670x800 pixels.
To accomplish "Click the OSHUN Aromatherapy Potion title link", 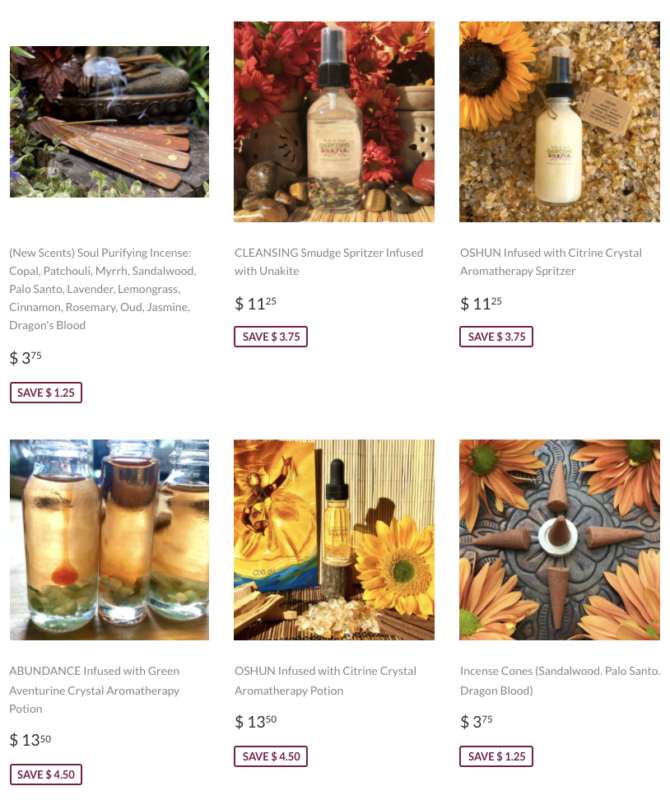I will tap(326, 681).
